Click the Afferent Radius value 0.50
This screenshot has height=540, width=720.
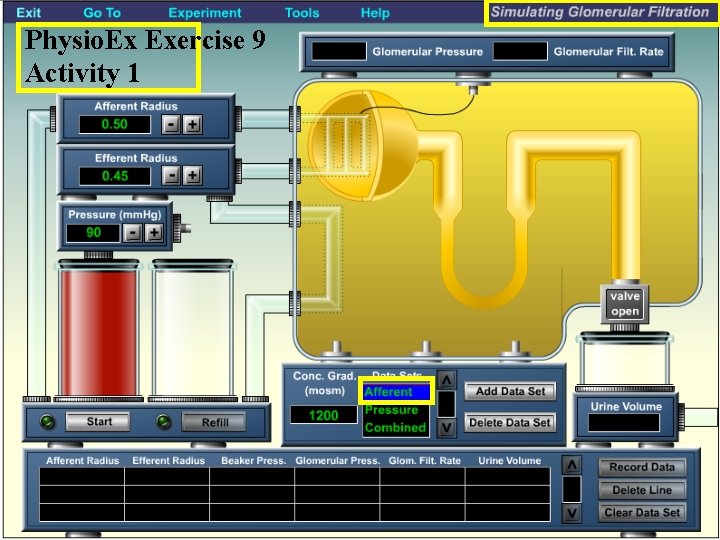pos(114,124)
